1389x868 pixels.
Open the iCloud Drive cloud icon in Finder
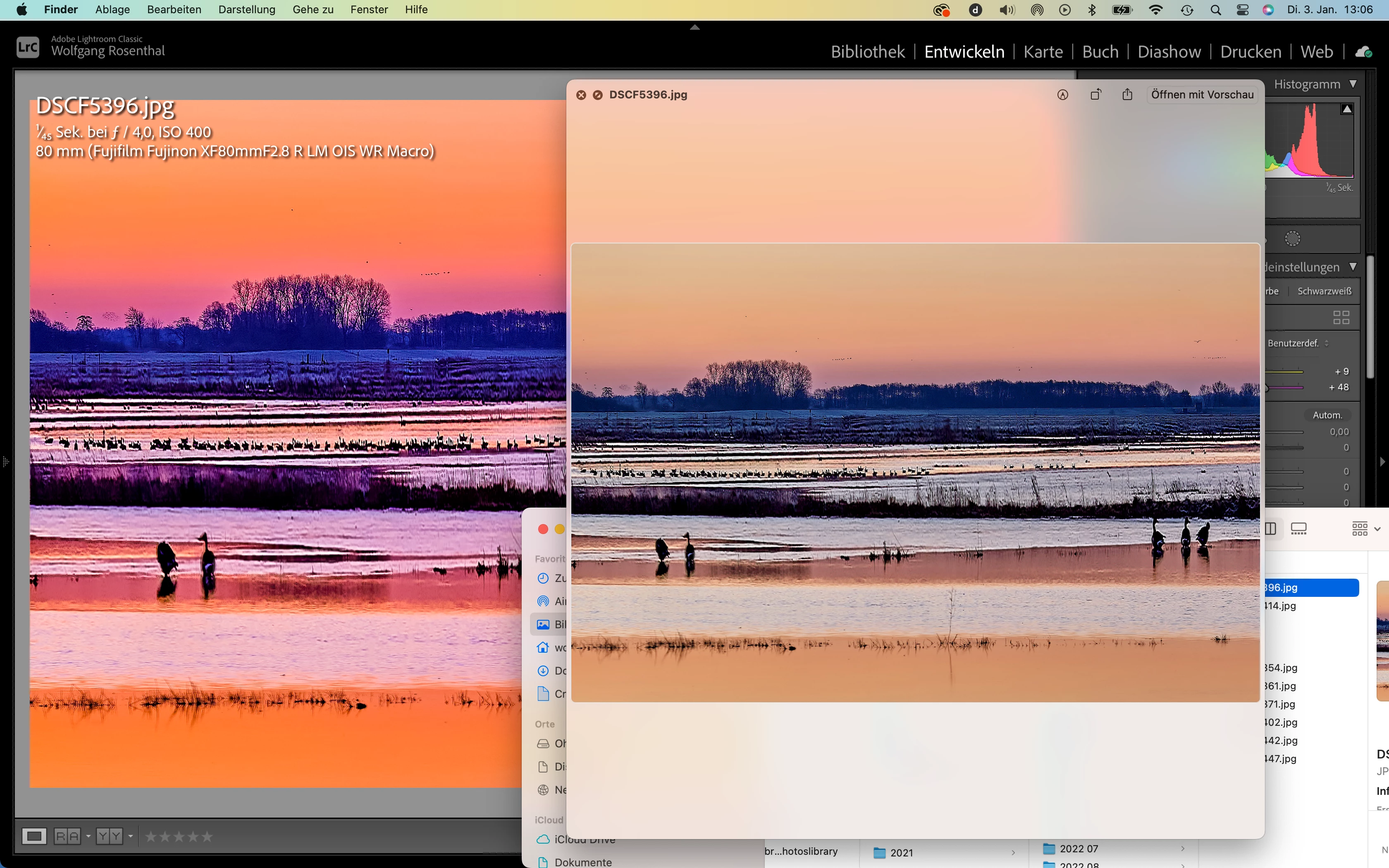543,839
